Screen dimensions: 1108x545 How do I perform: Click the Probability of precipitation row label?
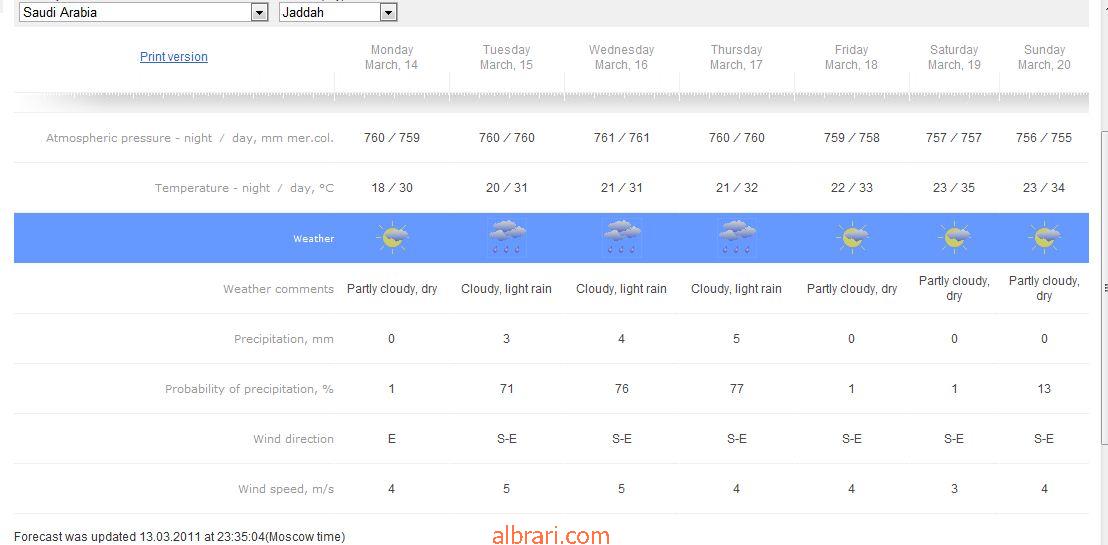coord(249,389)
